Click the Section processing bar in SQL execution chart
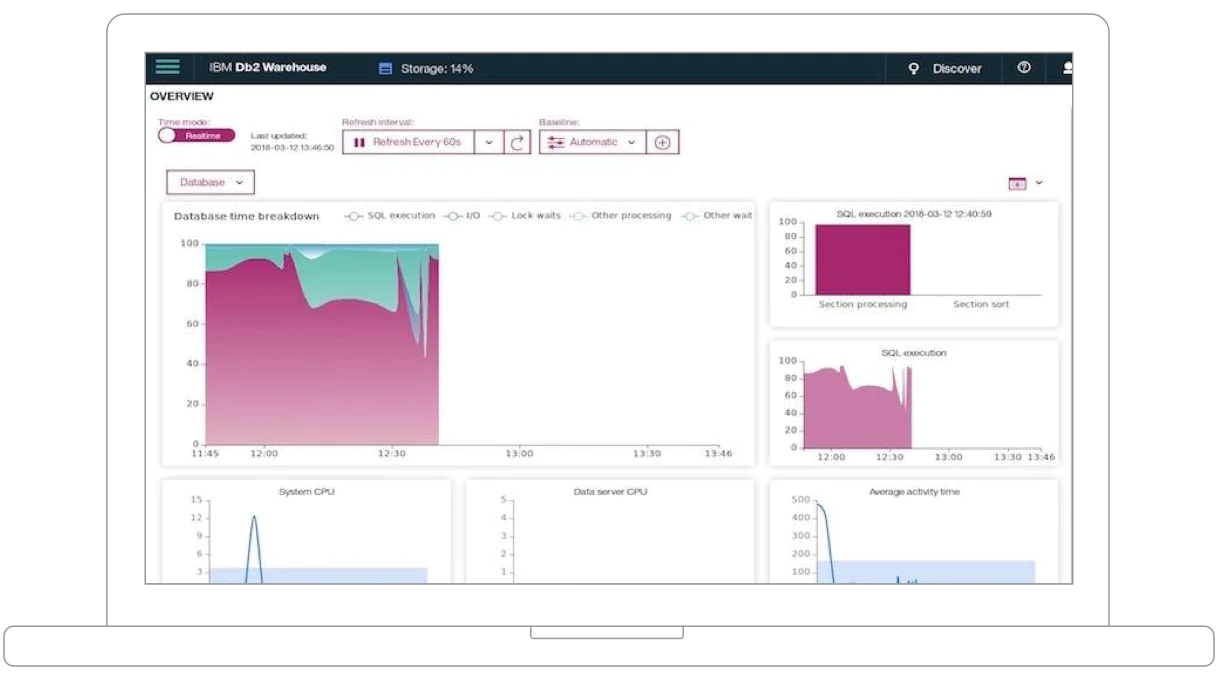 pyautogui.click(x=864, y=260)
